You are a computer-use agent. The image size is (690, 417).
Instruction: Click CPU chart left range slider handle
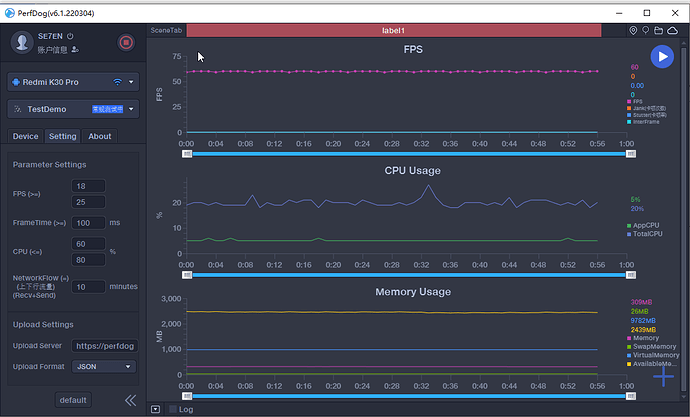(x=187, y=275)
